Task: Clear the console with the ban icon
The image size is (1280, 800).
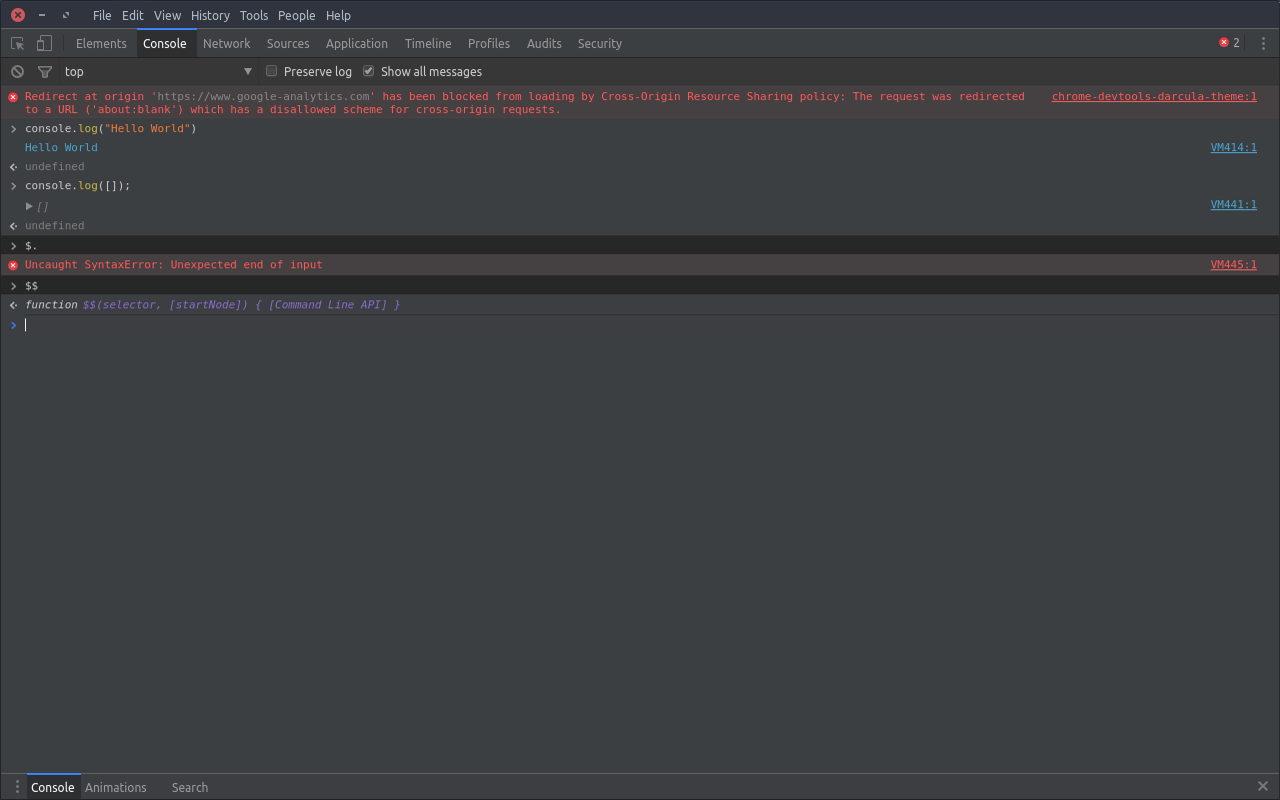Action: point(17,71)
